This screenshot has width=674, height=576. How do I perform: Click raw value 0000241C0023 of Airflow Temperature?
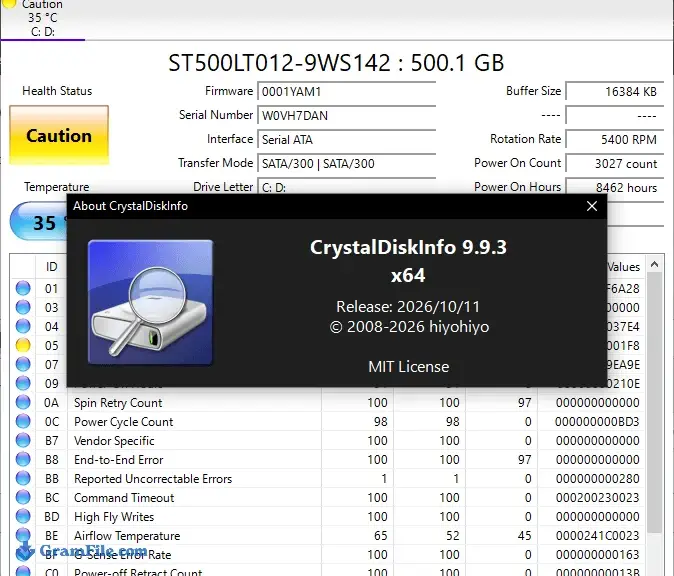coord(597,536)
